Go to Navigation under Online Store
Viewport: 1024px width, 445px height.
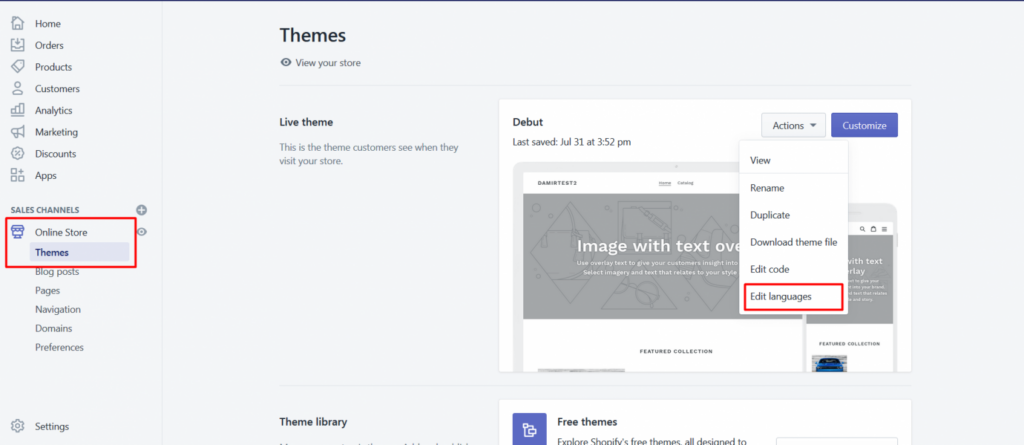point(58,310)
